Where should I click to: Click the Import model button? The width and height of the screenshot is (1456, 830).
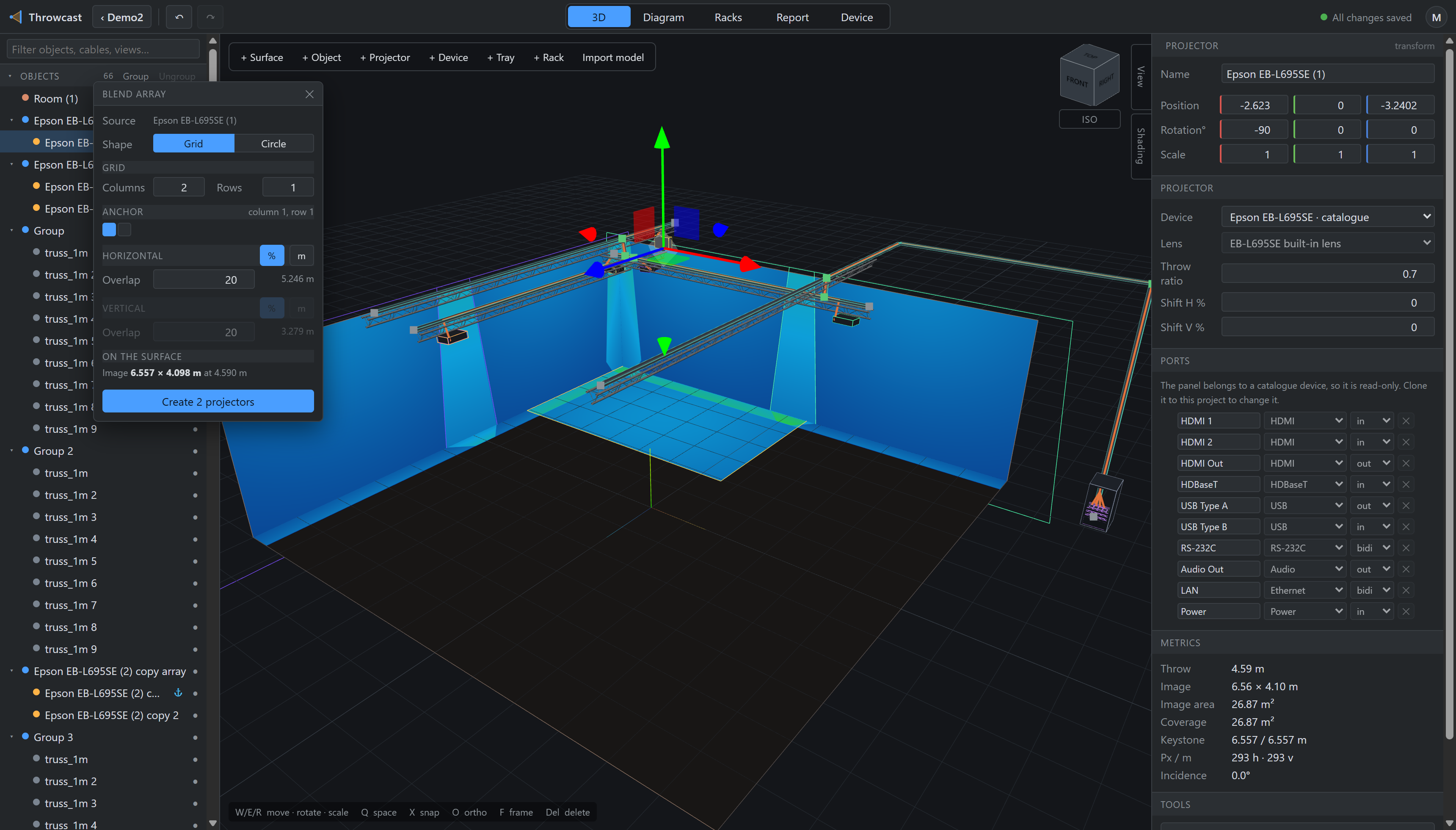click(613, 58)
